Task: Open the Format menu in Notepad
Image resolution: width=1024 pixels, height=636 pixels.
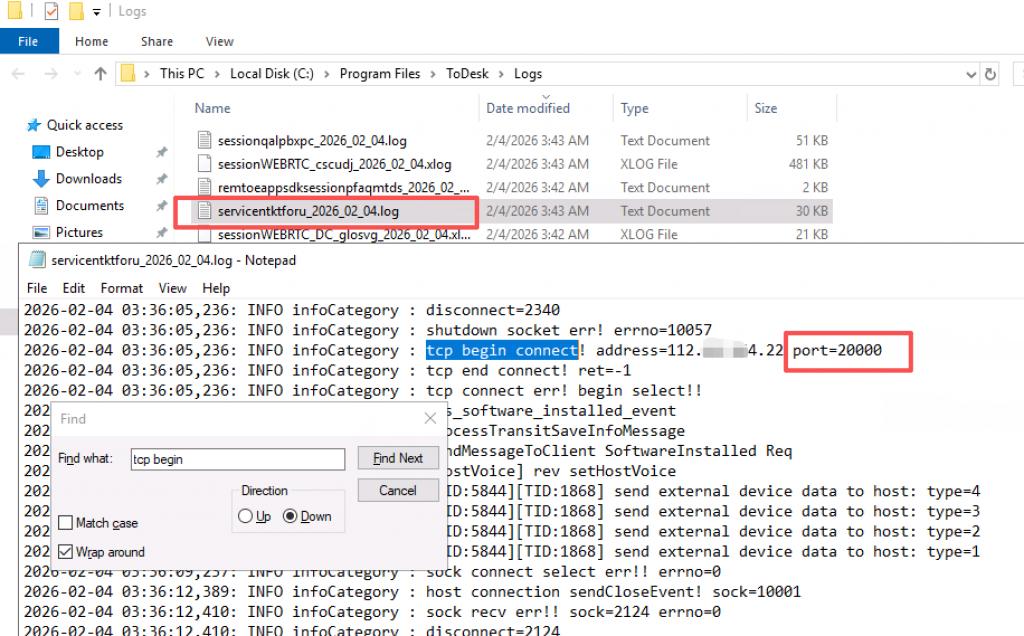Action: pos(121,288)
